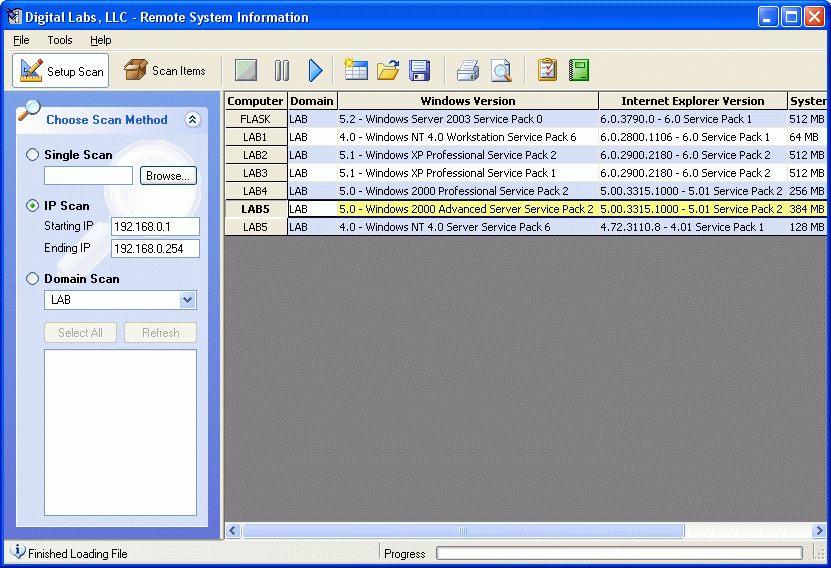Screen dimensions: 831x568
Task: Open print preview magnifier icon
Action: (501, 71)
